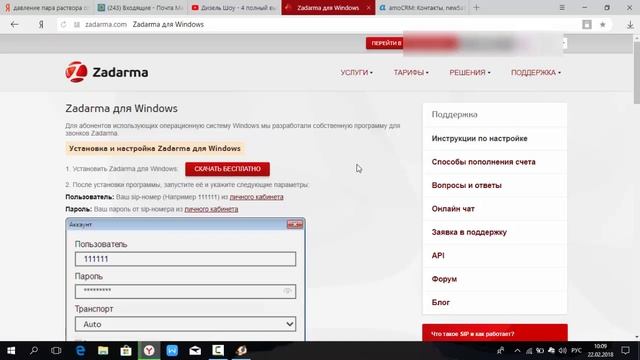Open Заявка в поддержку
The image size is (640, 360).
tap(469, 232)
